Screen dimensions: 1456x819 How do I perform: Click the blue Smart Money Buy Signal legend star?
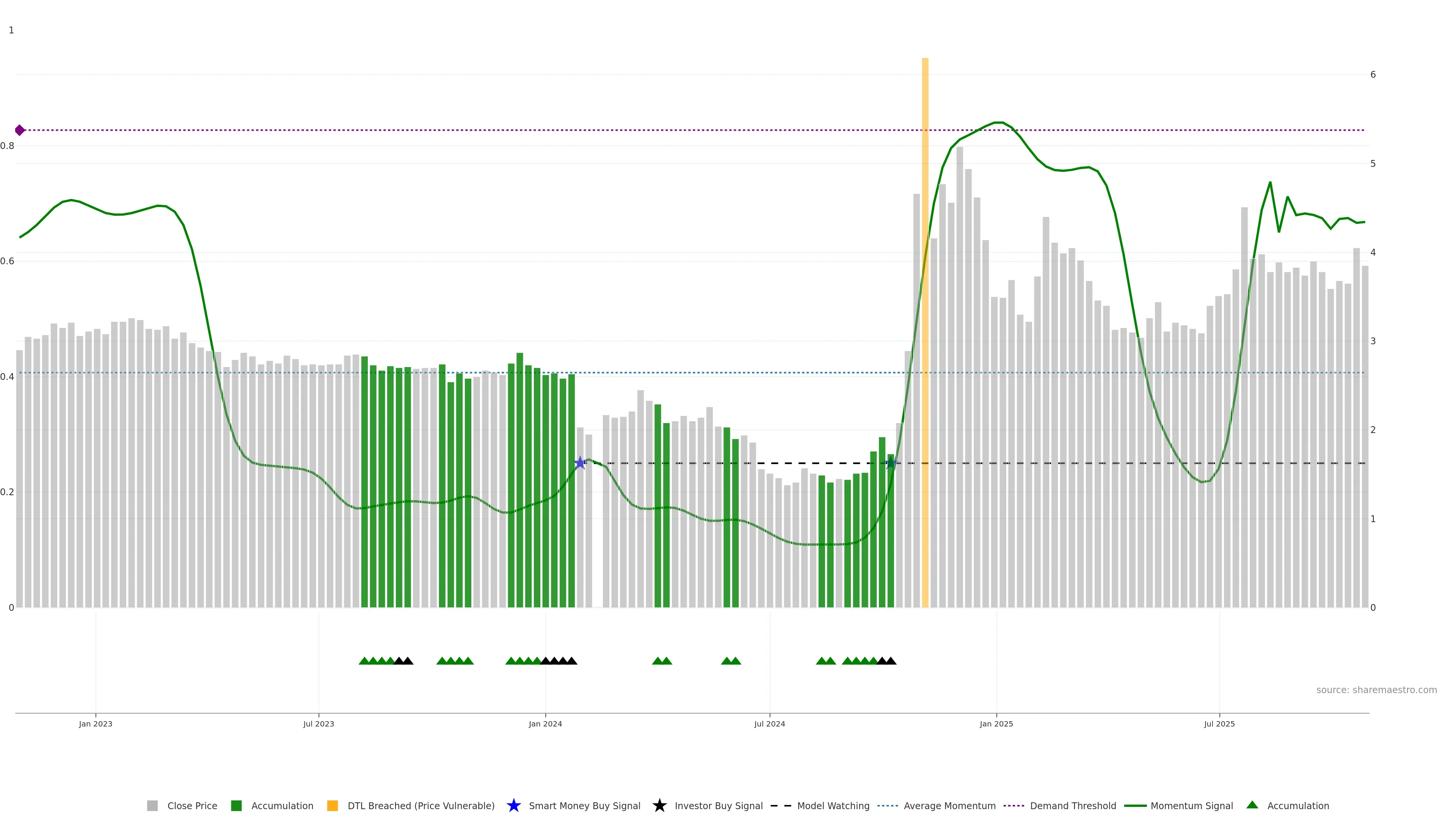tap(513, 805)
